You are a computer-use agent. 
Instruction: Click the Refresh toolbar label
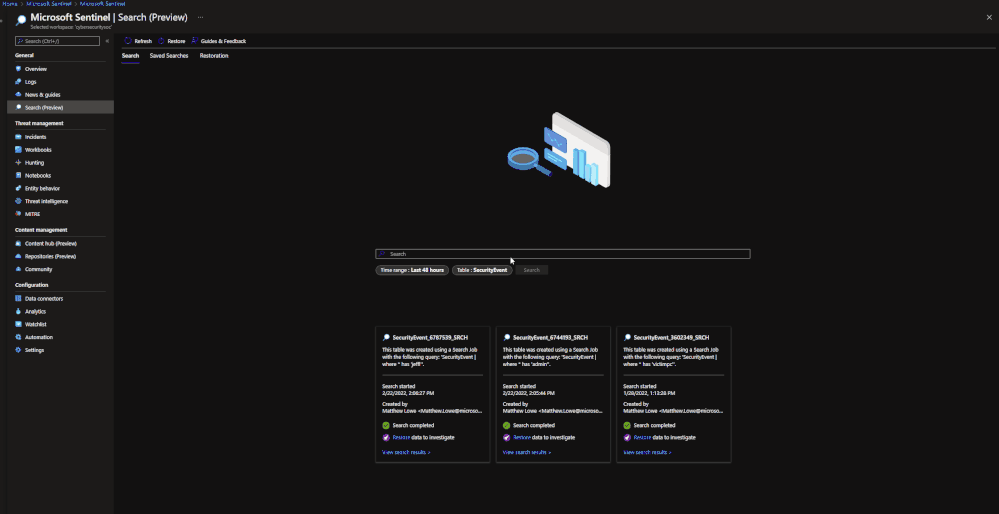143,41
